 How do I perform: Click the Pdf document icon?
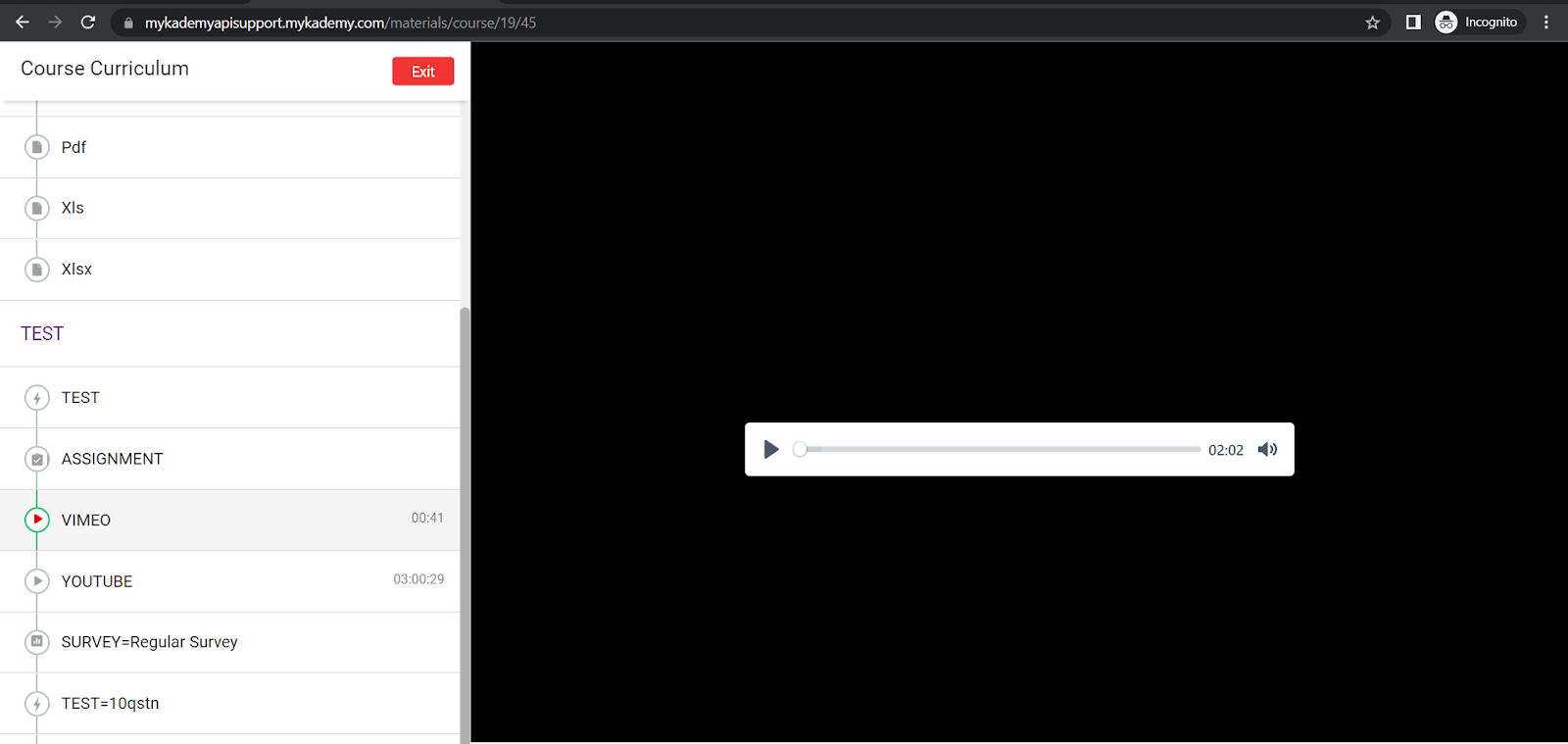click(37, 147)
